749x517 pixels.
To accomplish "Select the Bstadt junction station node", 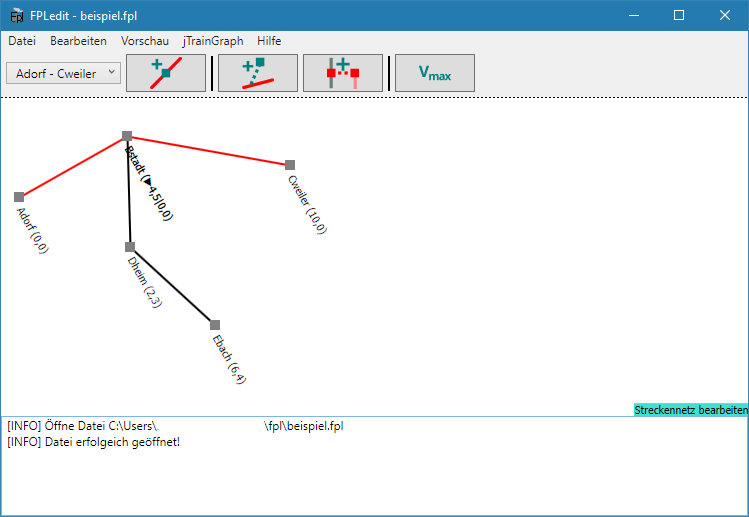I will point(127,136).
